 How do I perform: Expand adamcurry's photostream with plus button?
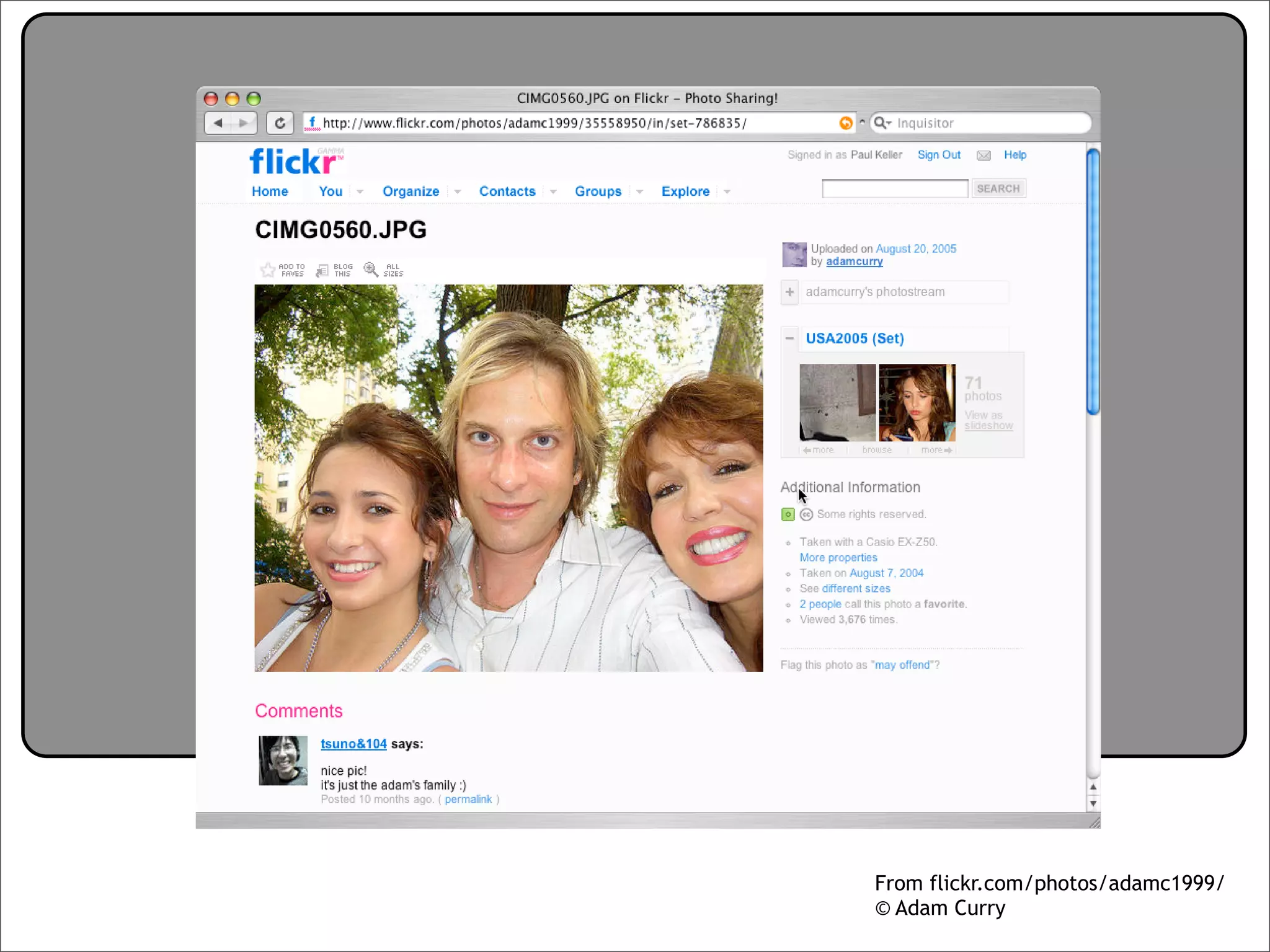[789, 292]
